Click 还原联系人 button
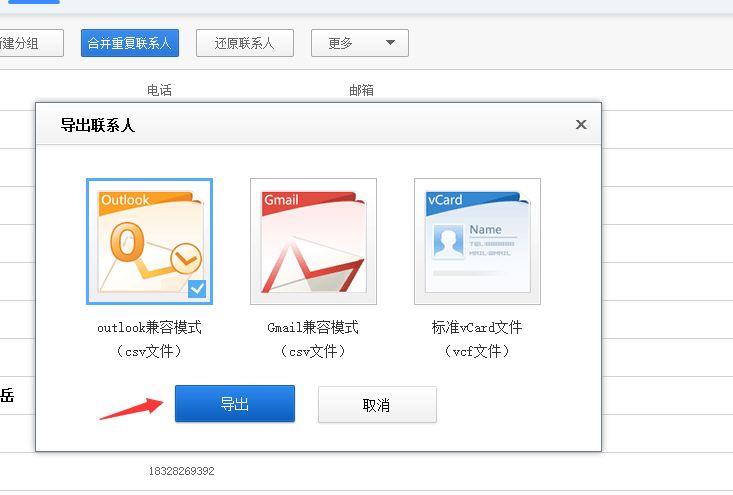Screen dimensions: 733x495 pos(244,43)
